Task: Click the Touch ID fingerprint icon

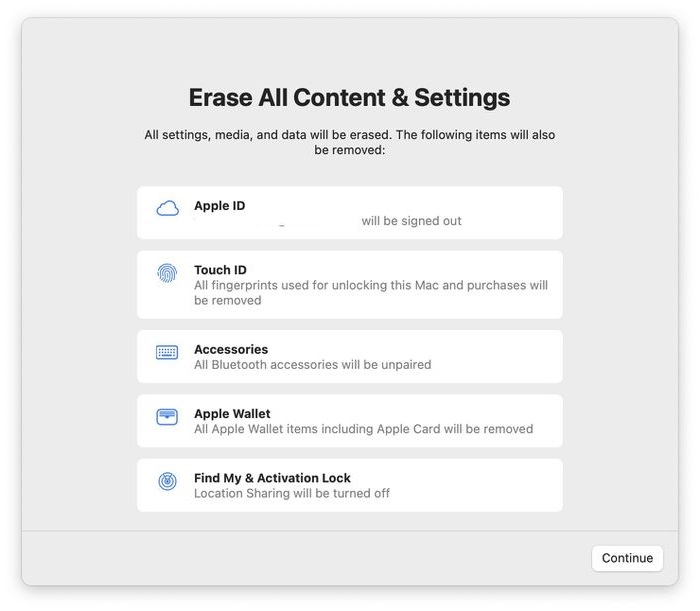Action: [167, 273]
